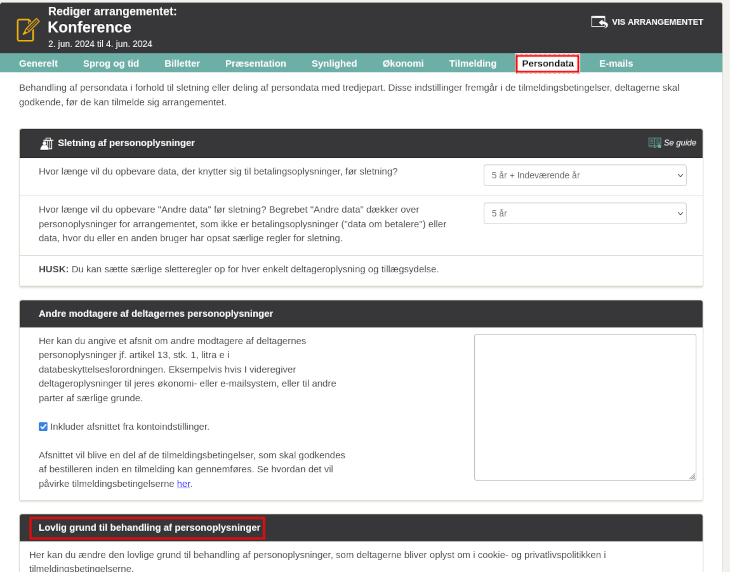Go to the Billetter tab

pos(182,63)
